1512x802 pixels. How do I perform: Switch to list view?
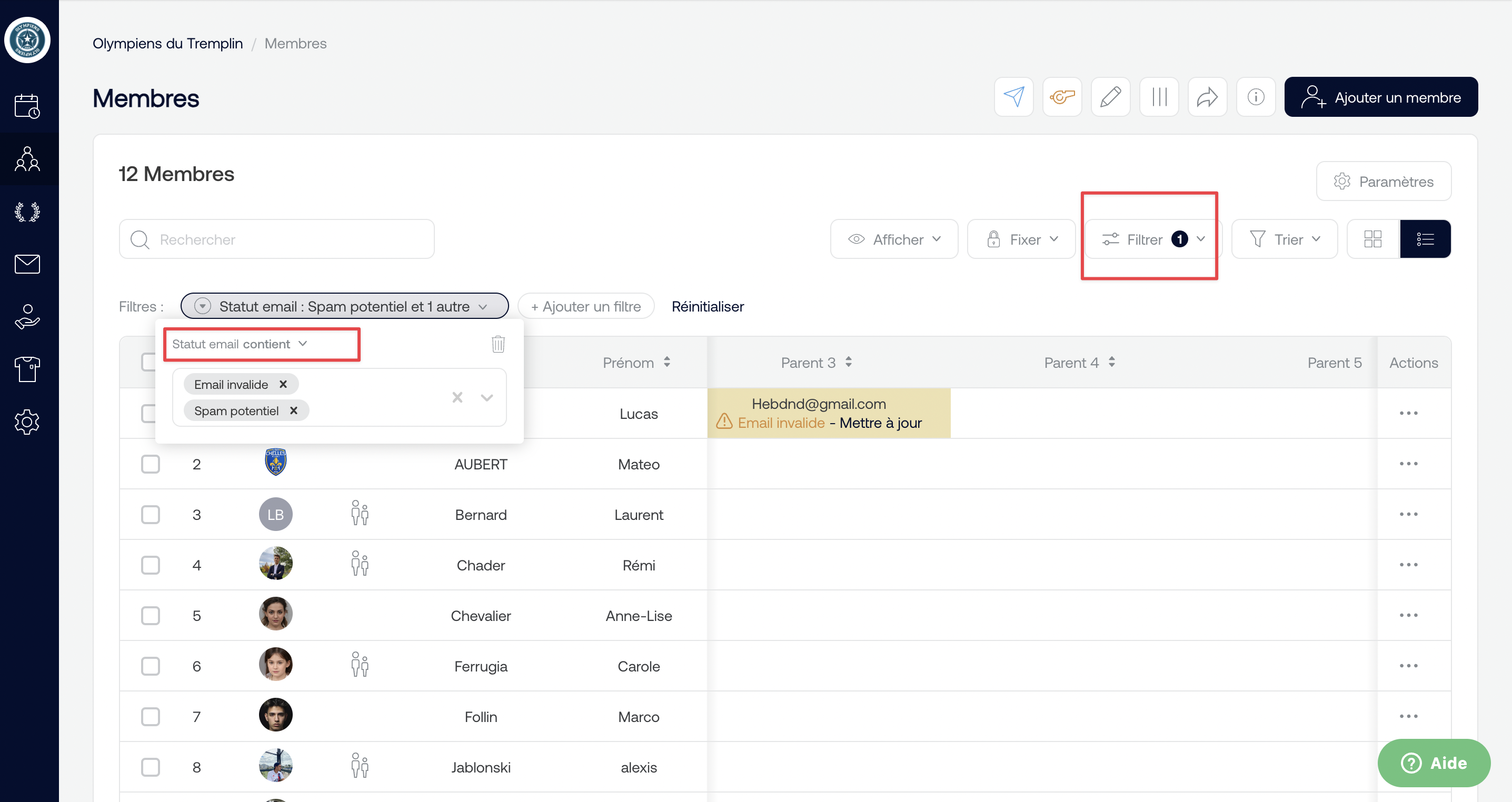1425,239
